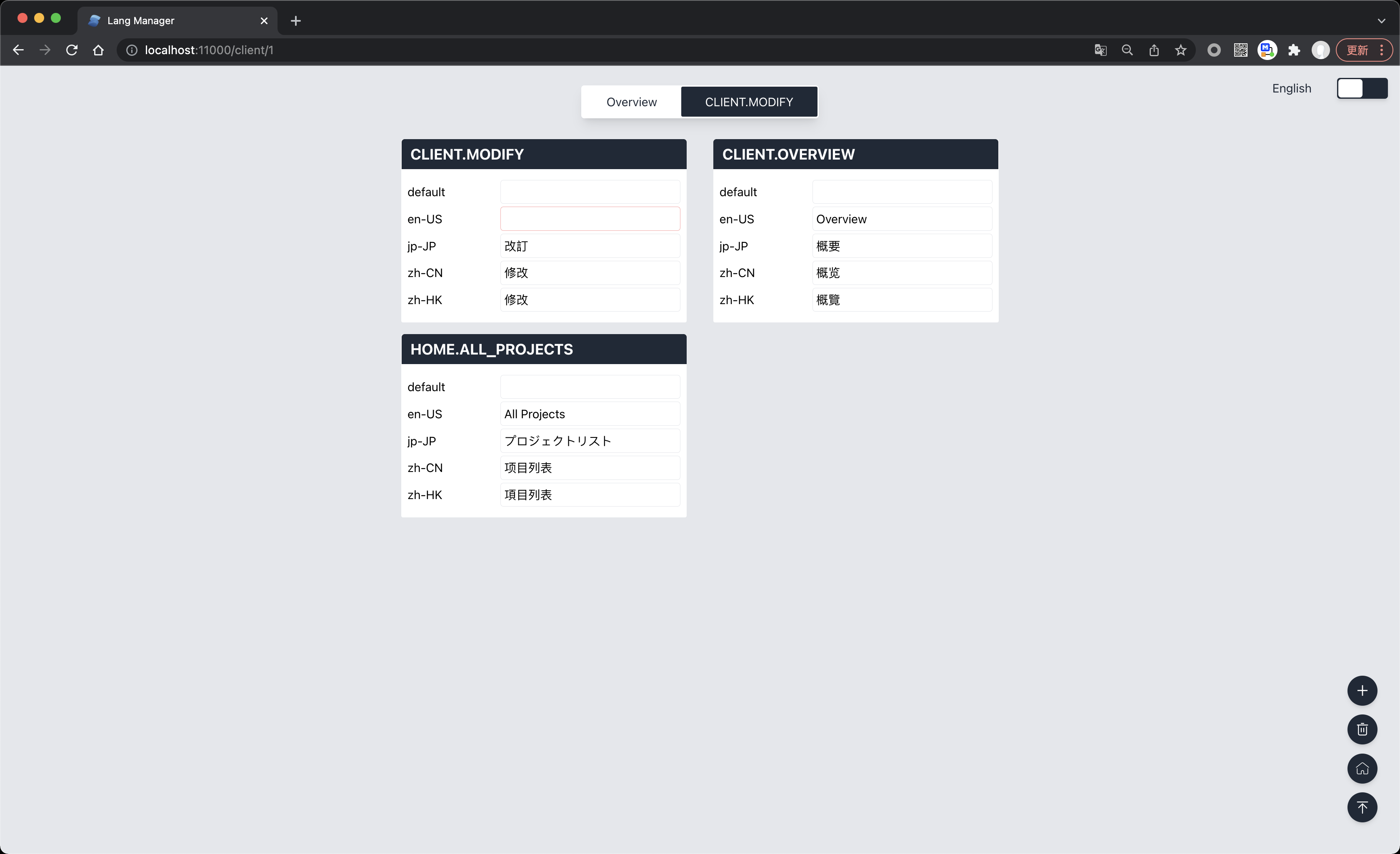Open the English language selector
This screenshot has width=1400, height=854.
(x=1291, y=88)
